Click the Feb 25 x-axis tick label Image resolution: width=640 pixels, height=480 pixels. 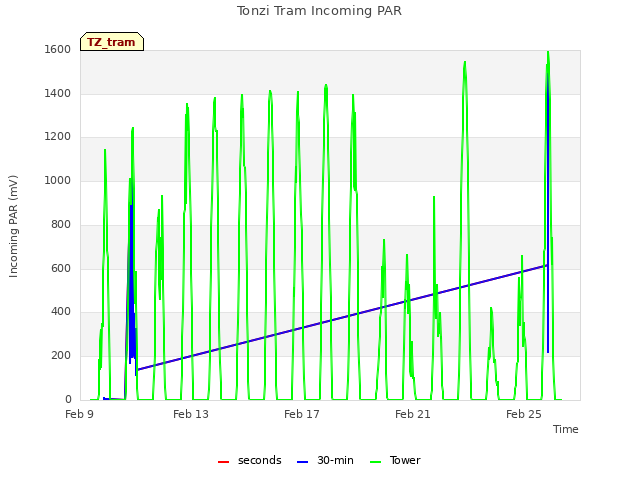pos(524,414)
